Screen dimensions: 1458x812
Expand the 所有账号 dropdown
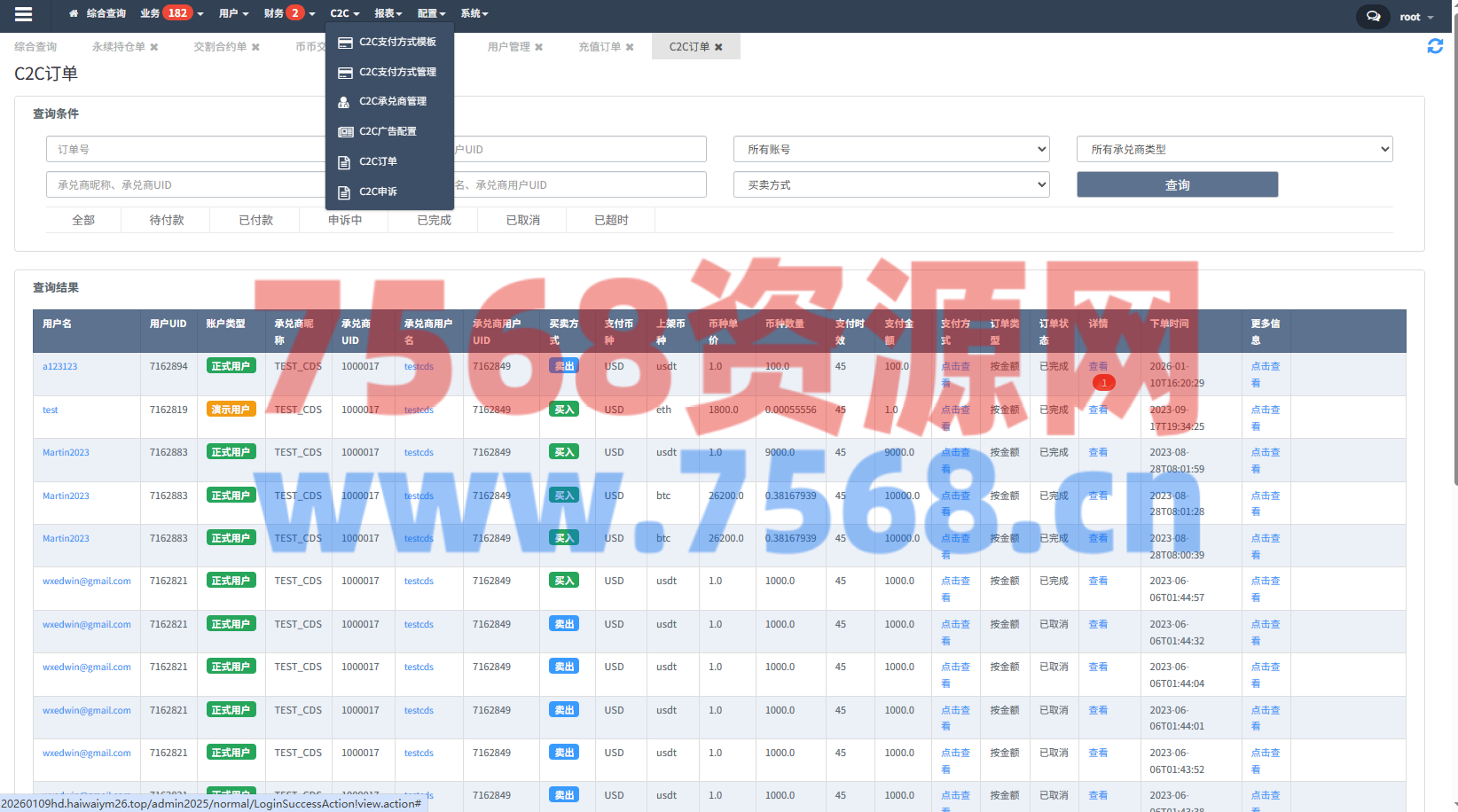click(891, 149)
